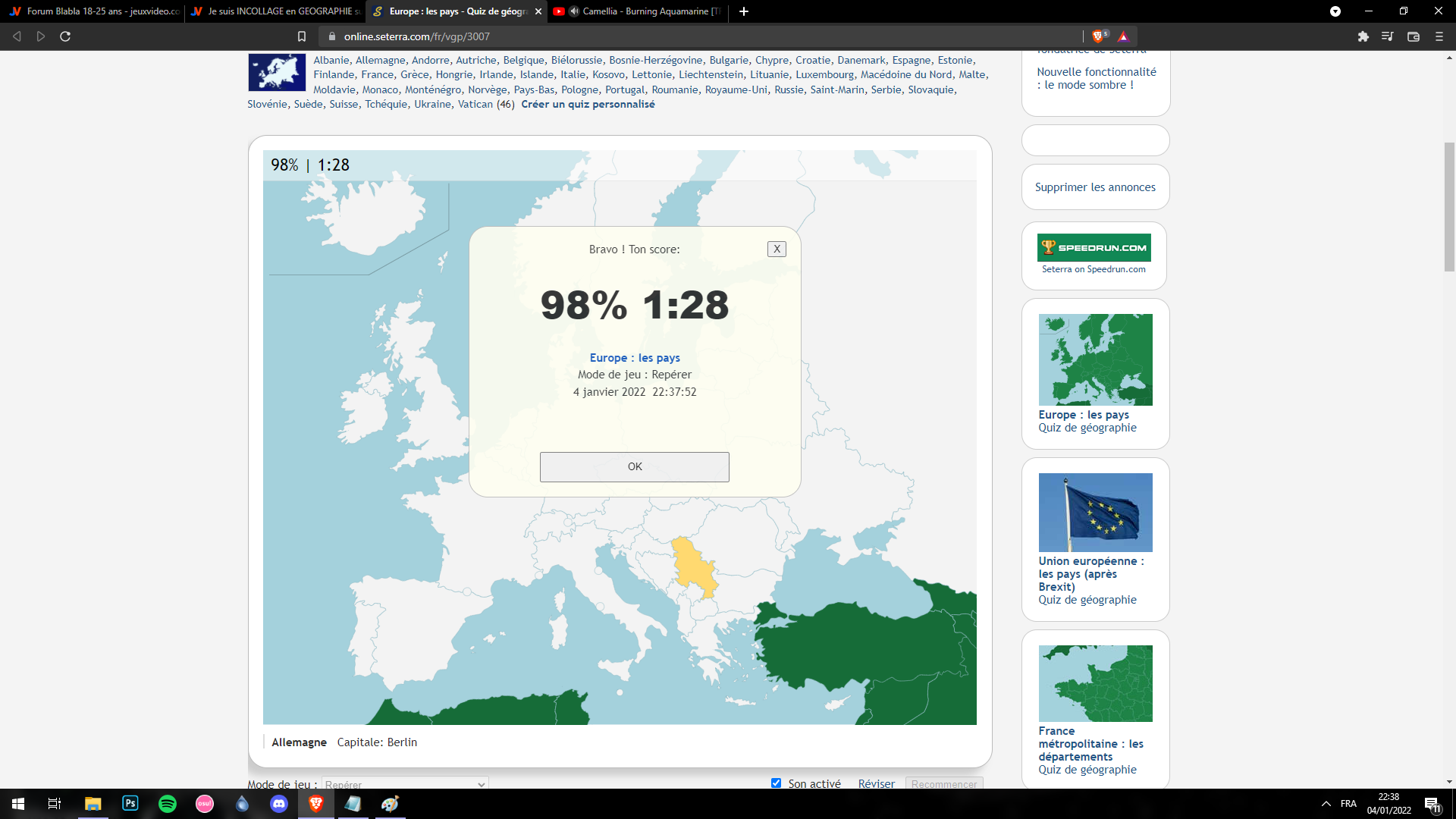Image resolution: width=1456 pixels, height=819 pixels.
Task: Open the Windows Start menu
Action: pyautogui.click(x=18, y=804)
